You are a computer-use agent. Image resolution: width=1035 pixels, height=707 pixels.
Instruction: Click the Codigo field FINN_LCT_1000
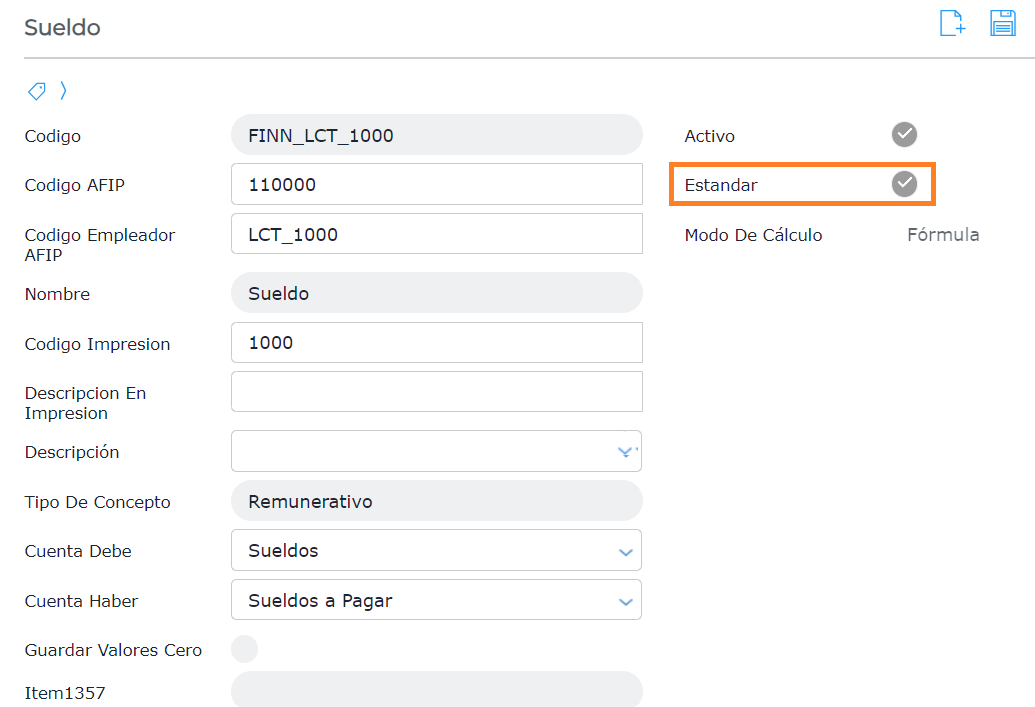(x=436, y=135)
